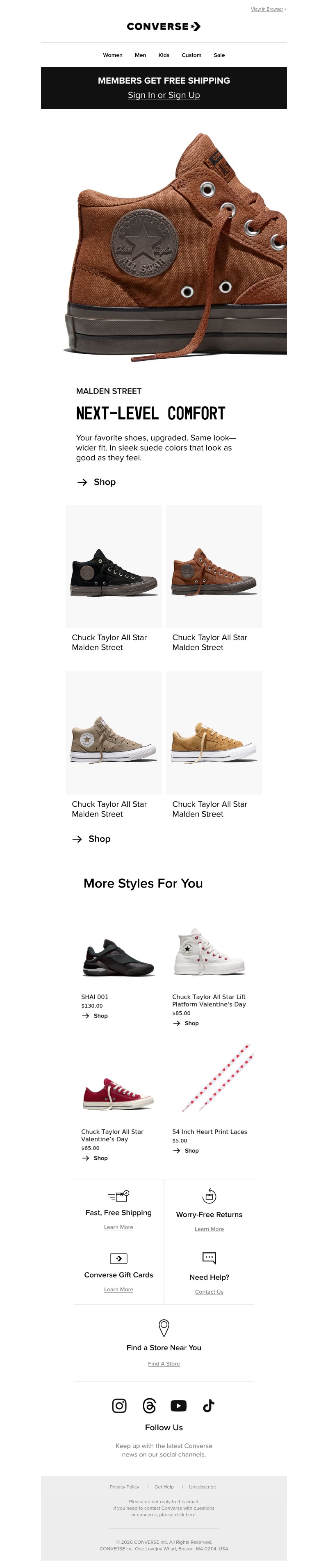The width and height of the screenshot is (328, 1568).
Task: Open the Sale section
Action: pos(219,55)
